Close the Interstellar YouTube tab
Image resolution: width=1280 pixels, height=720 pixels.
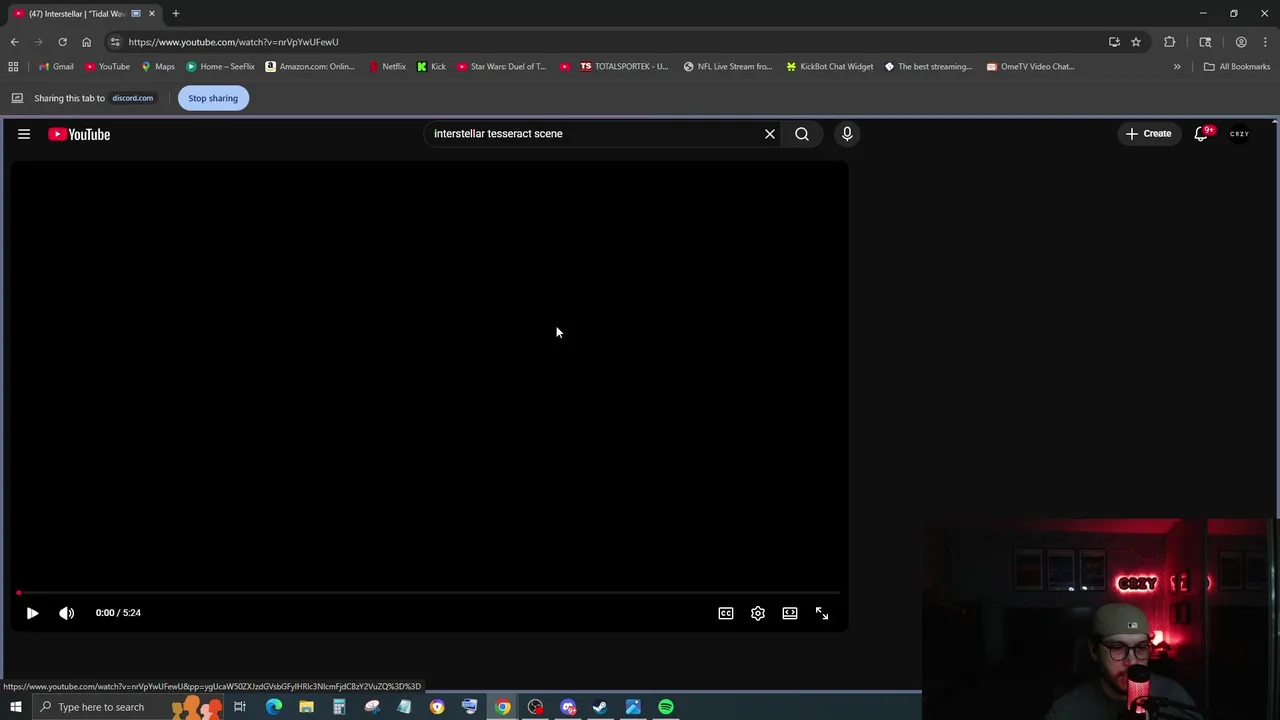(151, 14)
